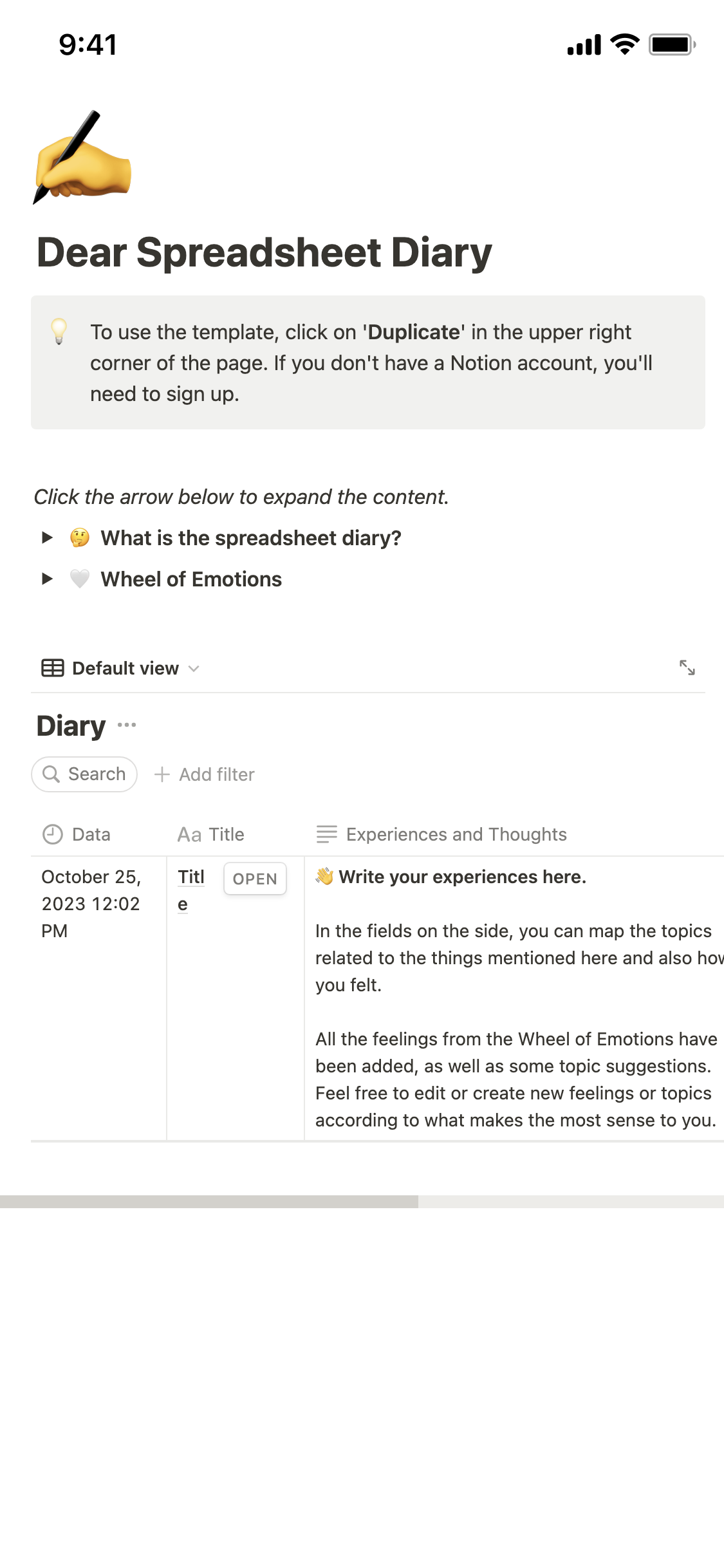Viewport: 724px width, 1568px height.
Task: Select the Data column header label
Action: 91,834
